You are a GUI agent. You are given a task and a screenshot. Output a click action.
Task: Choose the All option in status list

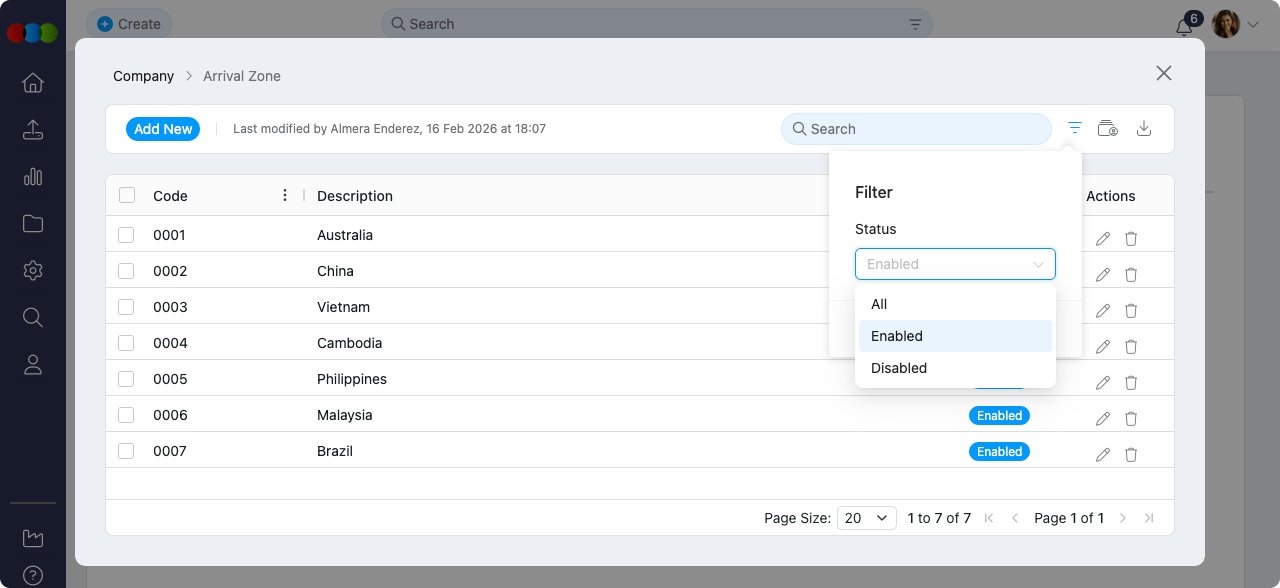coord(879,304)
